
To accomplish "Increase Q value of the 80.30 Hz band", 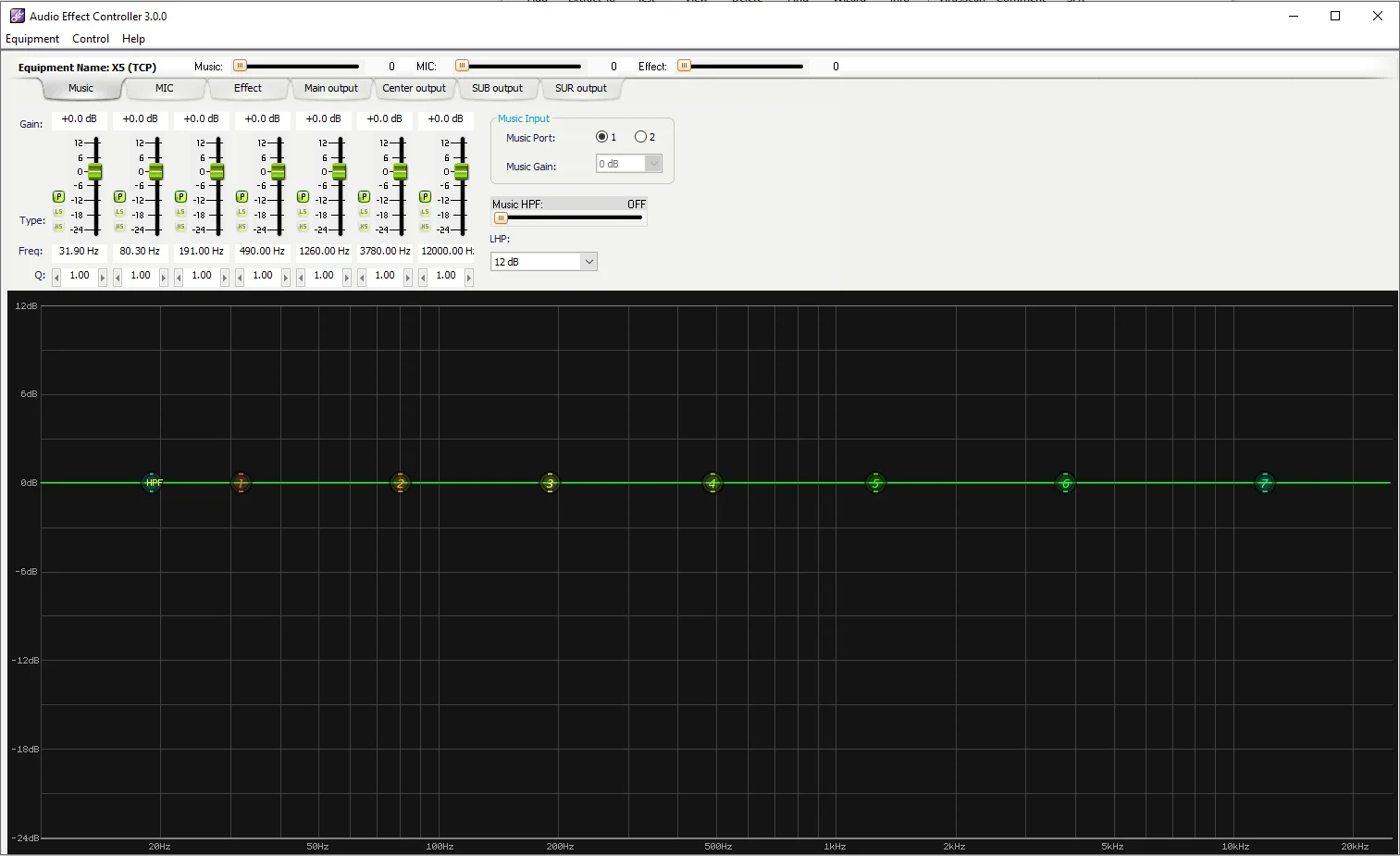I will [164, 277].
